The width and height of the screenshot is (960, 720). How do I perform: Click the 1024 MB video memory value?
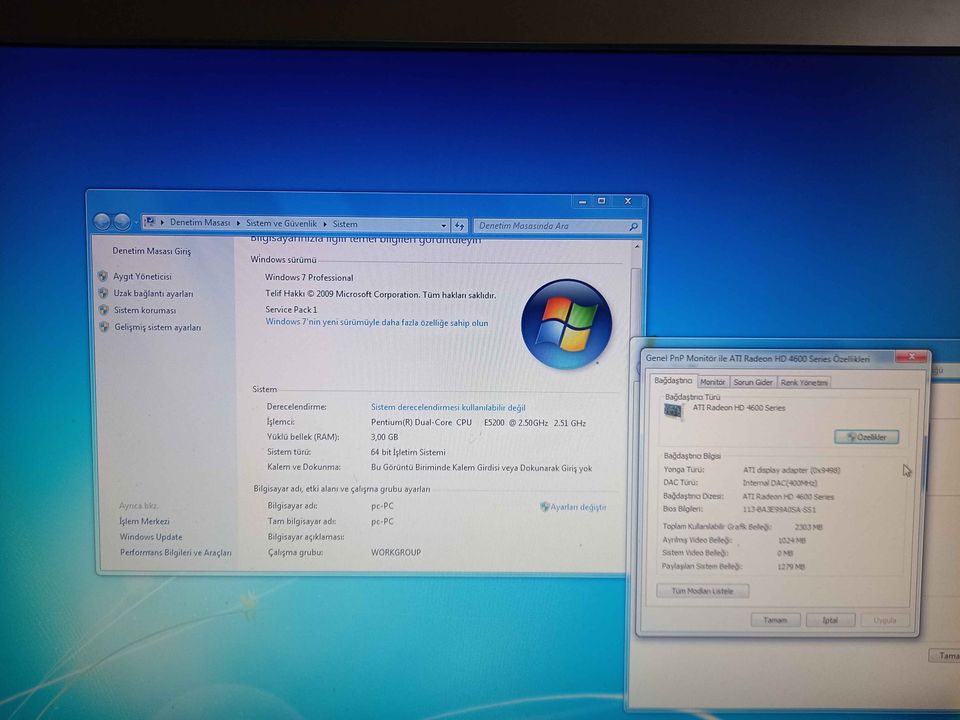click(x=792, y=540)
